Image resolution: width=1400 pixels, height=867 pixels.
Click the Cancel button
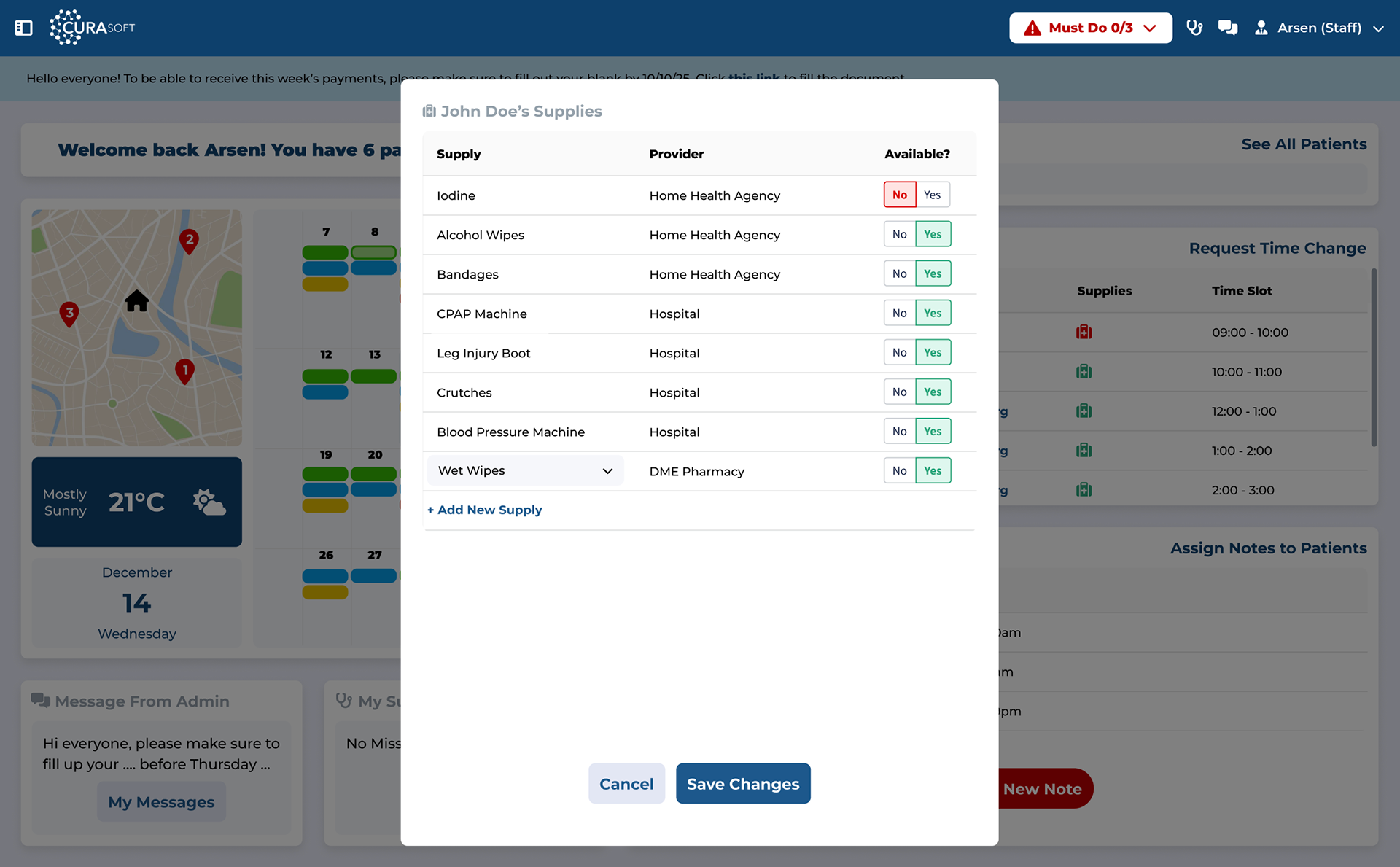pos(626,784)
